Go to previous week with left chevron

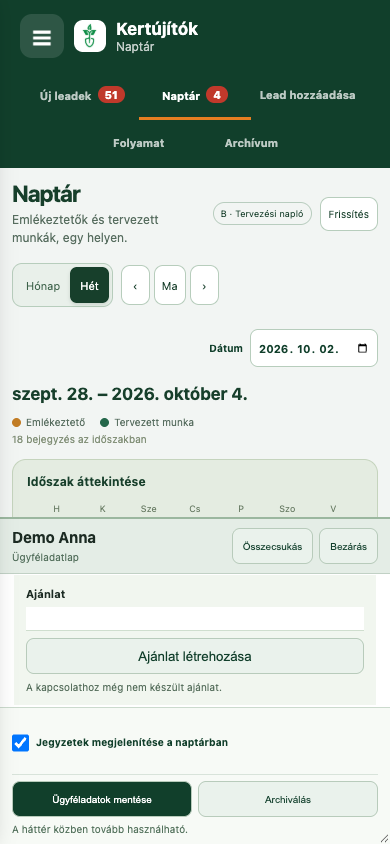[136, 285]
